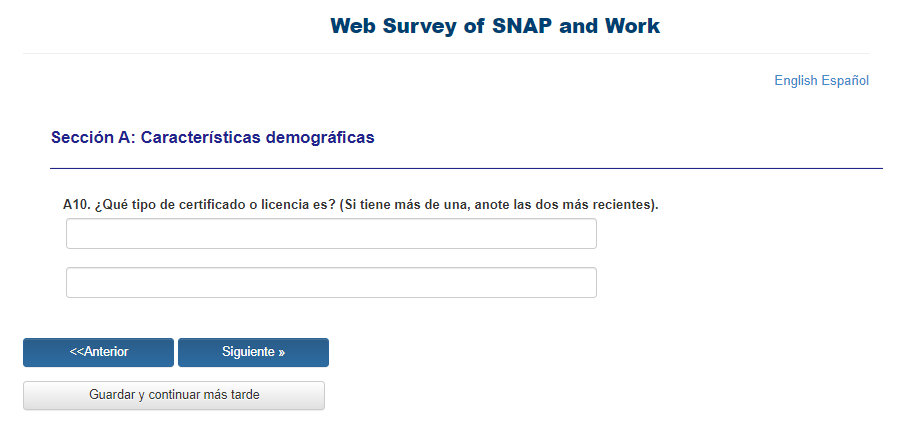Return to the previous survey question
The width and height of the screenshot is (899, 422).
pyautogui.click(x=99, y=352)
